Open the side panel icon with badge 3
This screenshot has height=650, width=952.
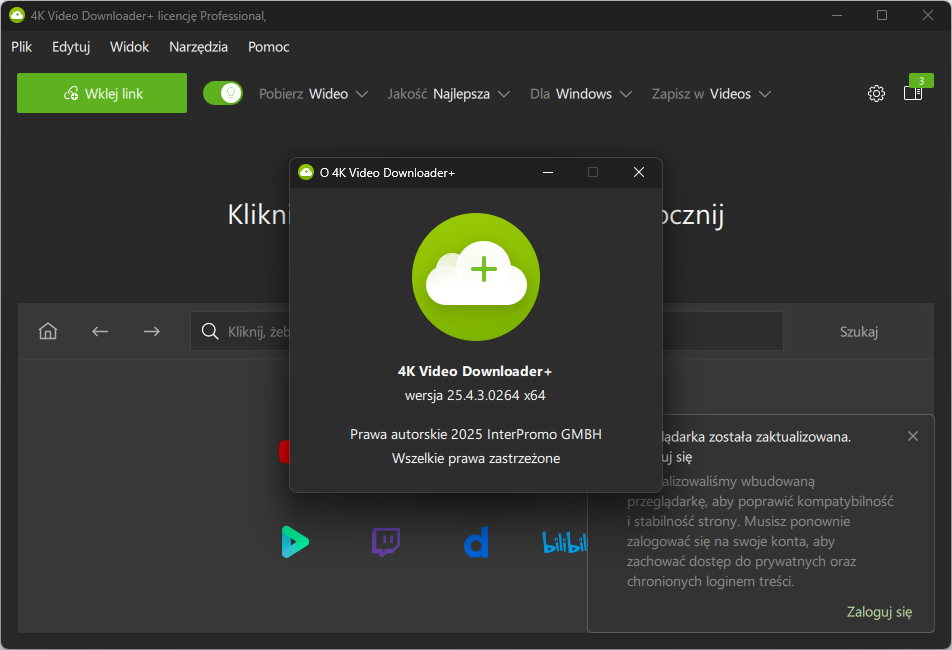point(913,93)
